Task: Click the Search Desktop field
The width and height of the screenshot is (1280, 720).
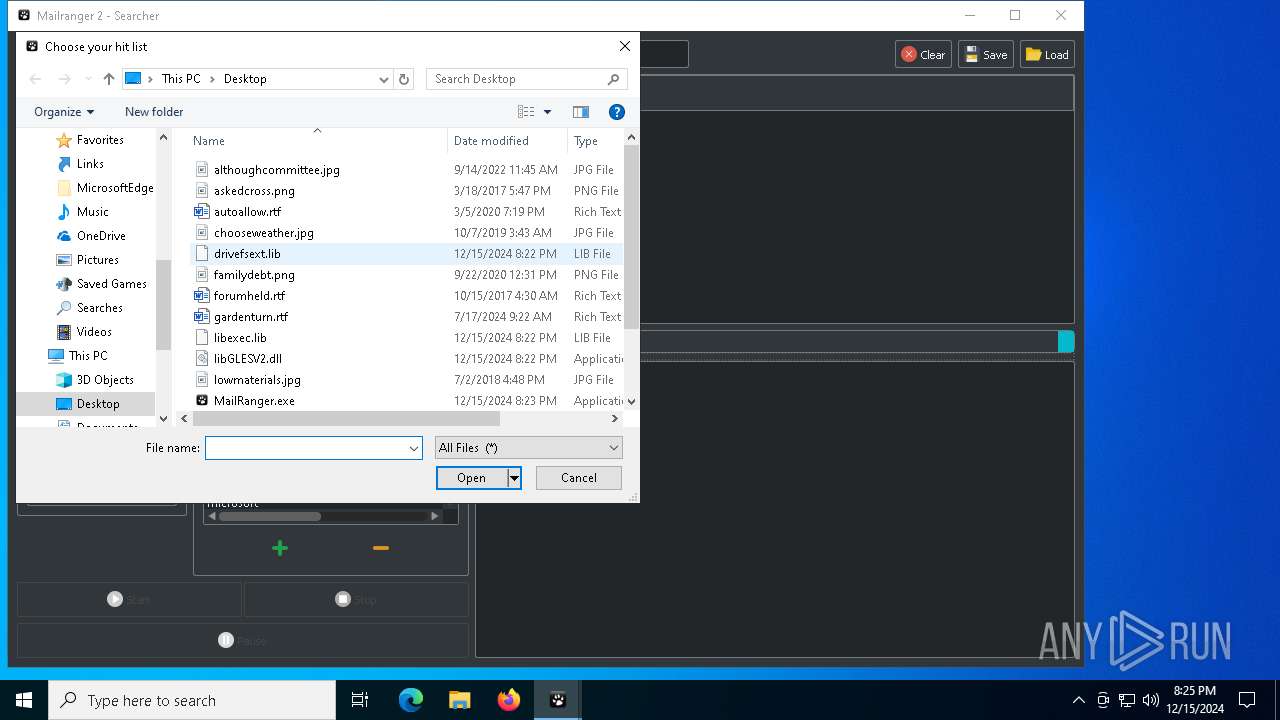Action: click(x=528, y=79)
